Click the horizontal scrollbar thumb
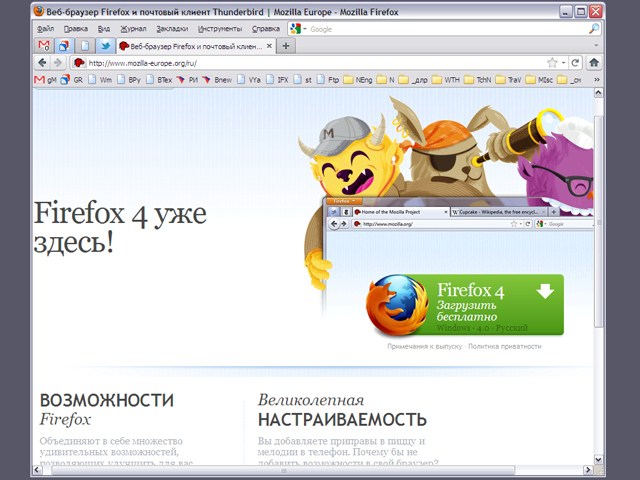640x480 pixels. (283, 470)
